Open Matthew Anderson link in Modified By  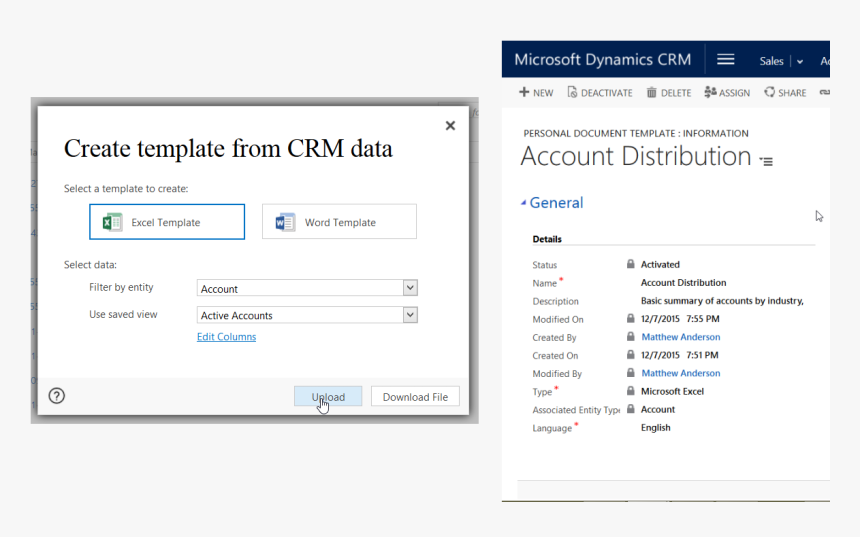coord(681,373)
